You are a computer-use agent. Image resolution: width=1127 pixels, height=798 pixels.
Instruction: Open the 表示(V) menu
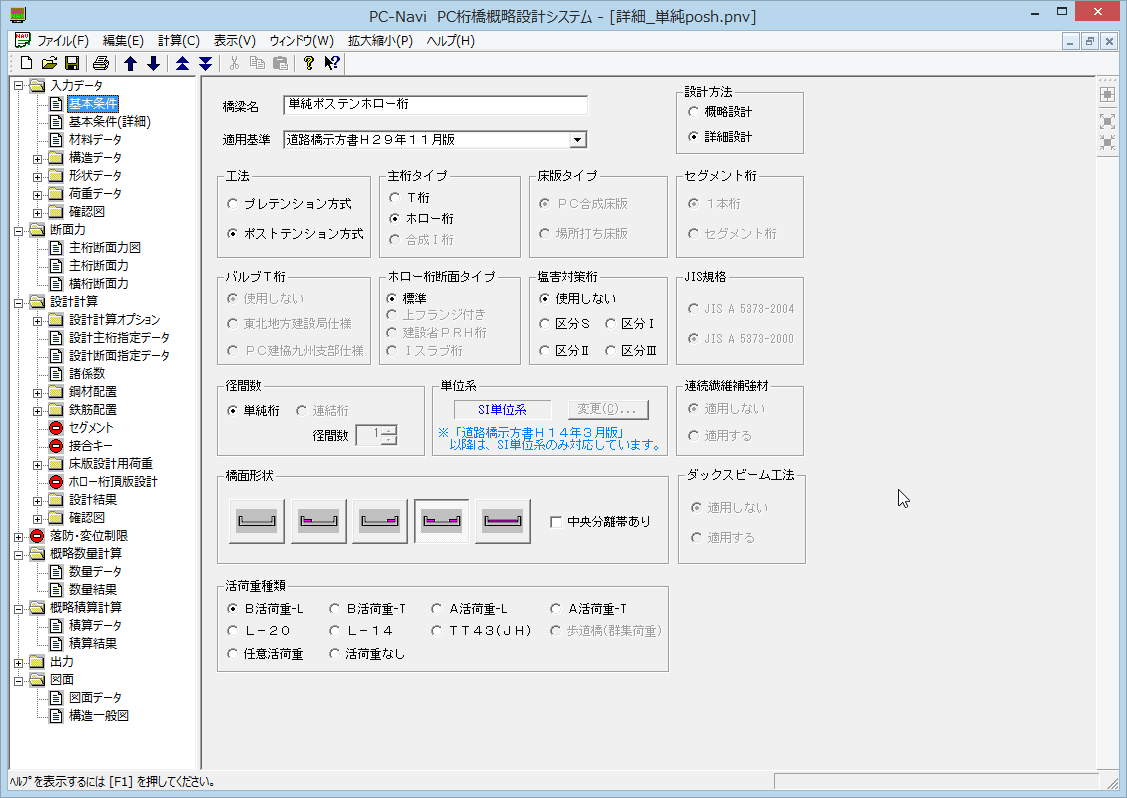(x=234, y=41)
